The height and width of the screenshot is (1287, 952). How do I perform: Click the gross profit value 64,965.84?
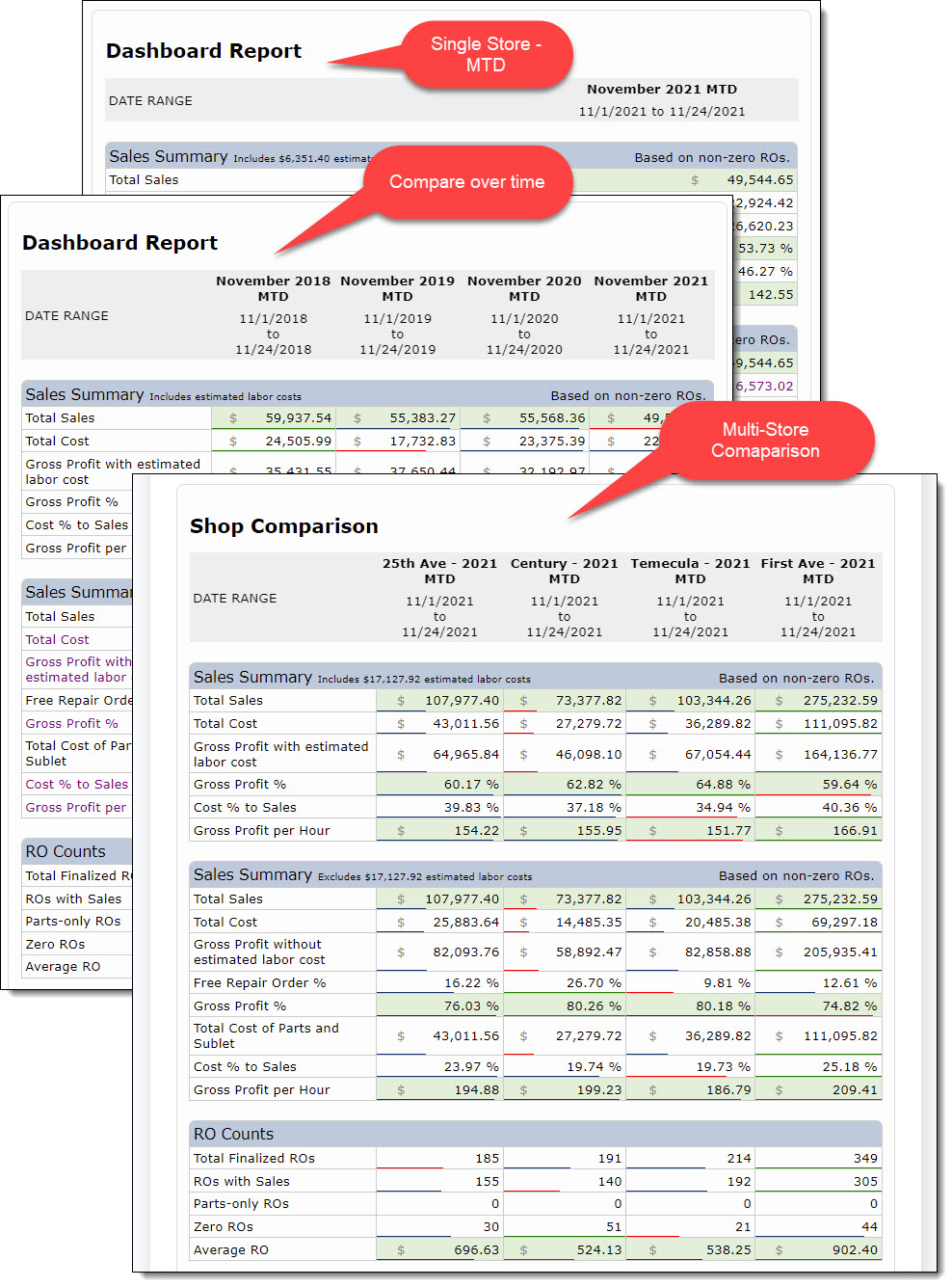click(466, 754)
